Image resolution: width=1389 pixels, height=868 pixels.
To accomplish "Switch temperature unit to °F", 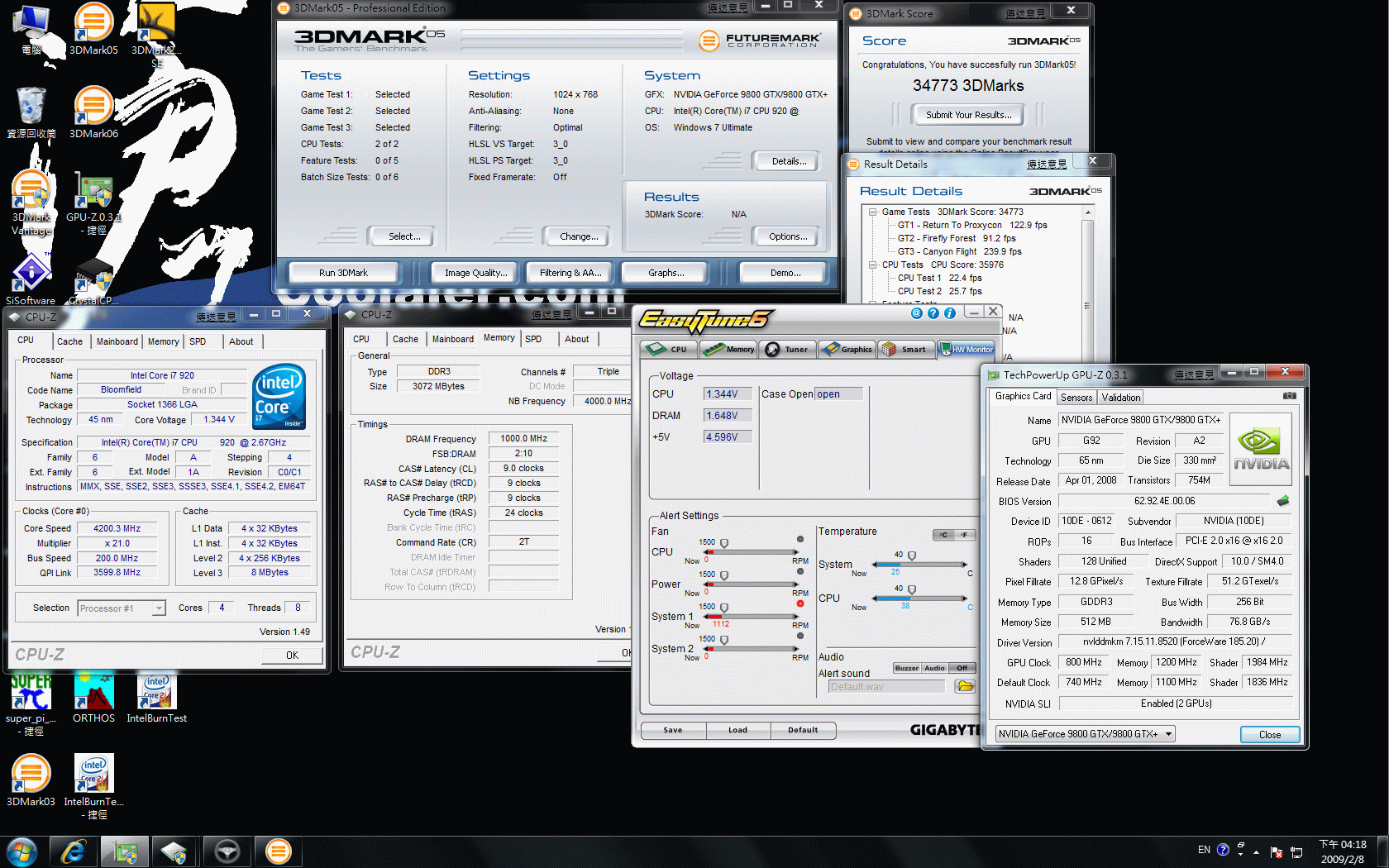I will point(964,535).
